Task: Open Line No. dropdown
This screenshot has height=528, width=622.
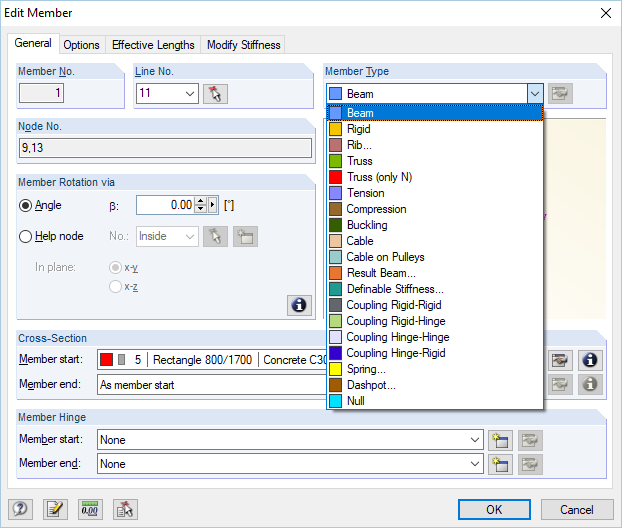Action: [x=190, y=94]
